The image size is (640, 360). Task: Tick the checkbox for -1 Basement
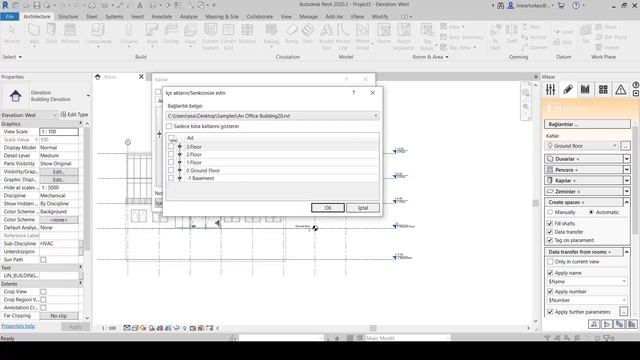pos(171,178)
